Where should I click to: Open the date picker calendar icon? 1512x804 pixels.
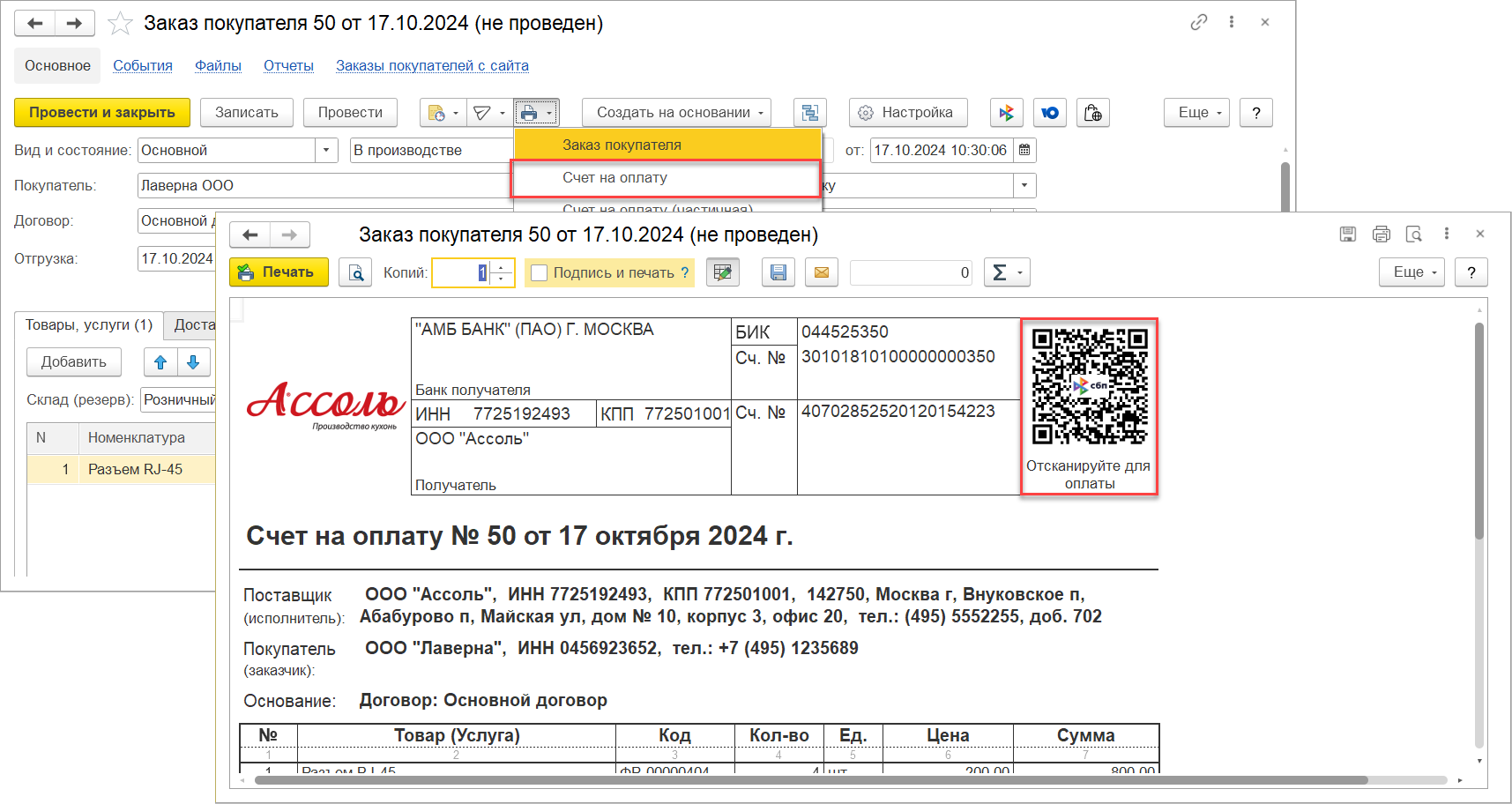(1024, 151)
